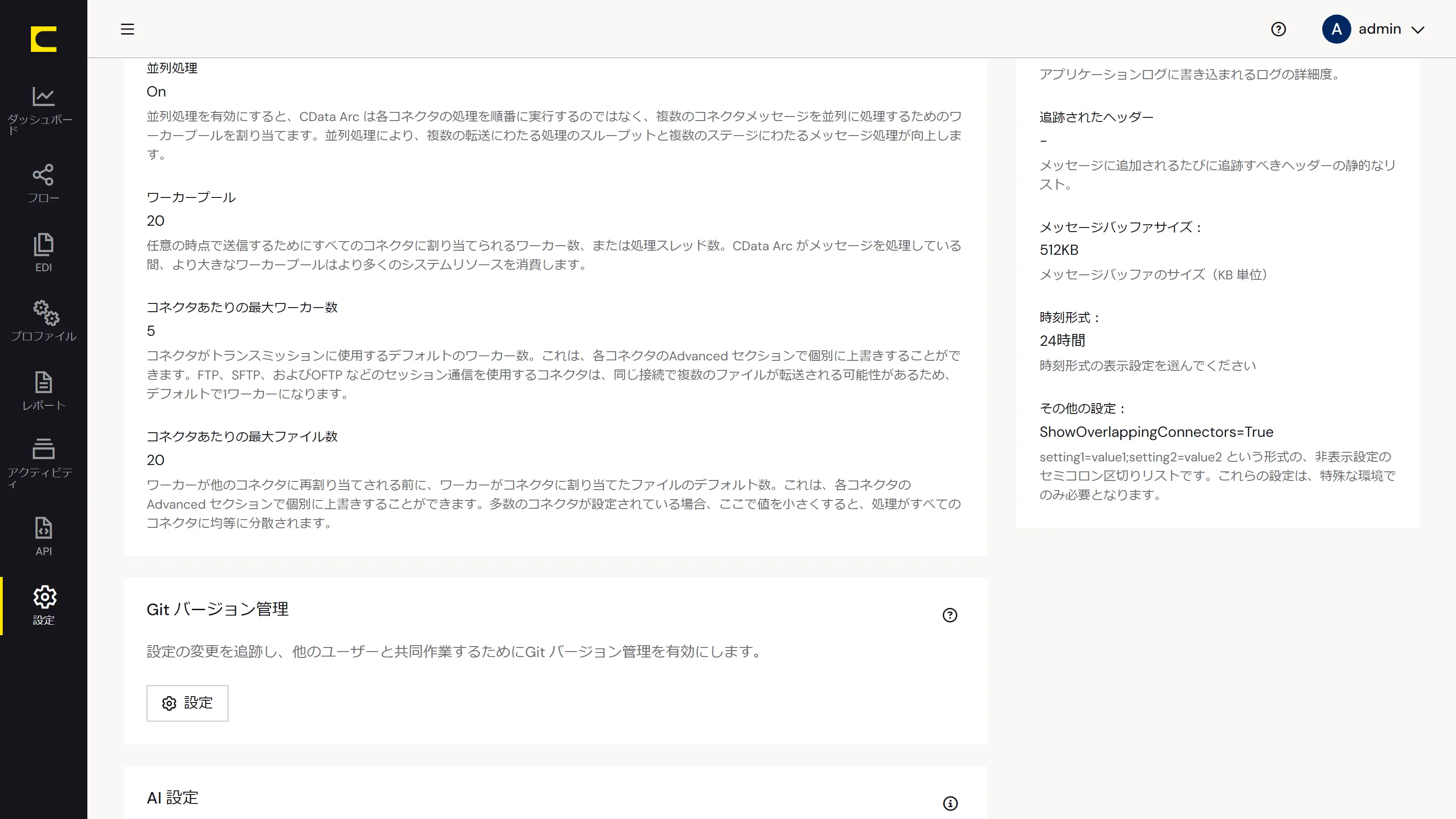The height and width of the screenshot is (819, 1456).
Task: Expand the admin user dropdown
Action: [1418, 30]
